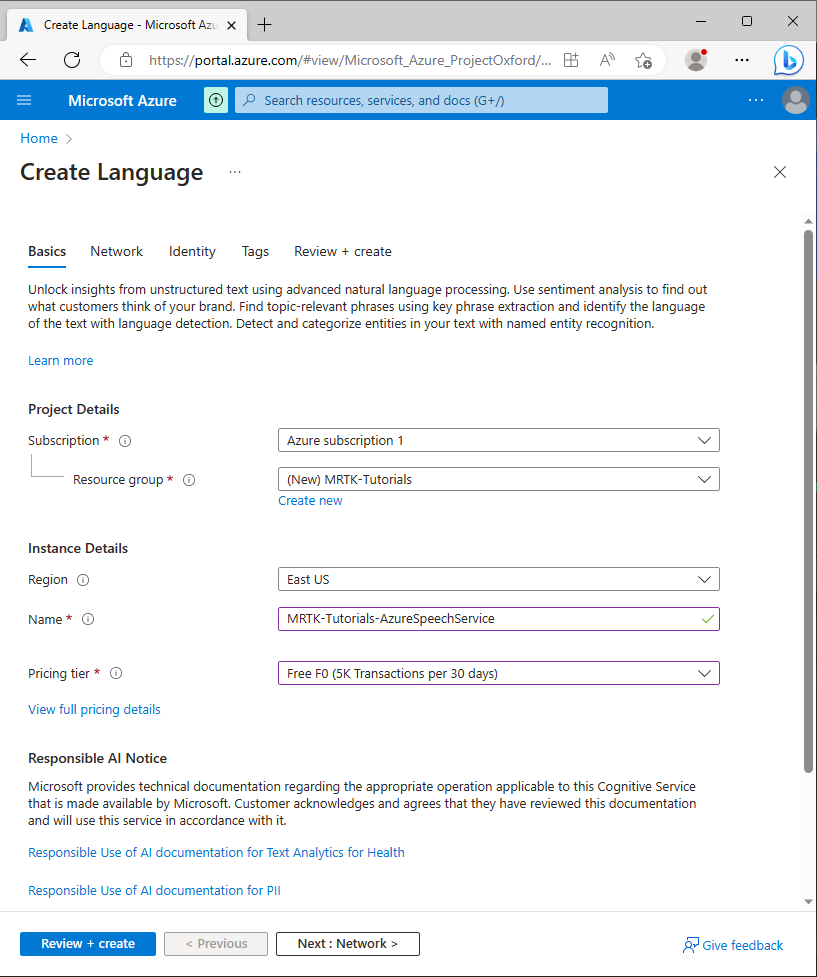Click the ellipsis after the Create Language title
The height and width of the screenshot is (977, 817).
coord(235,172)
